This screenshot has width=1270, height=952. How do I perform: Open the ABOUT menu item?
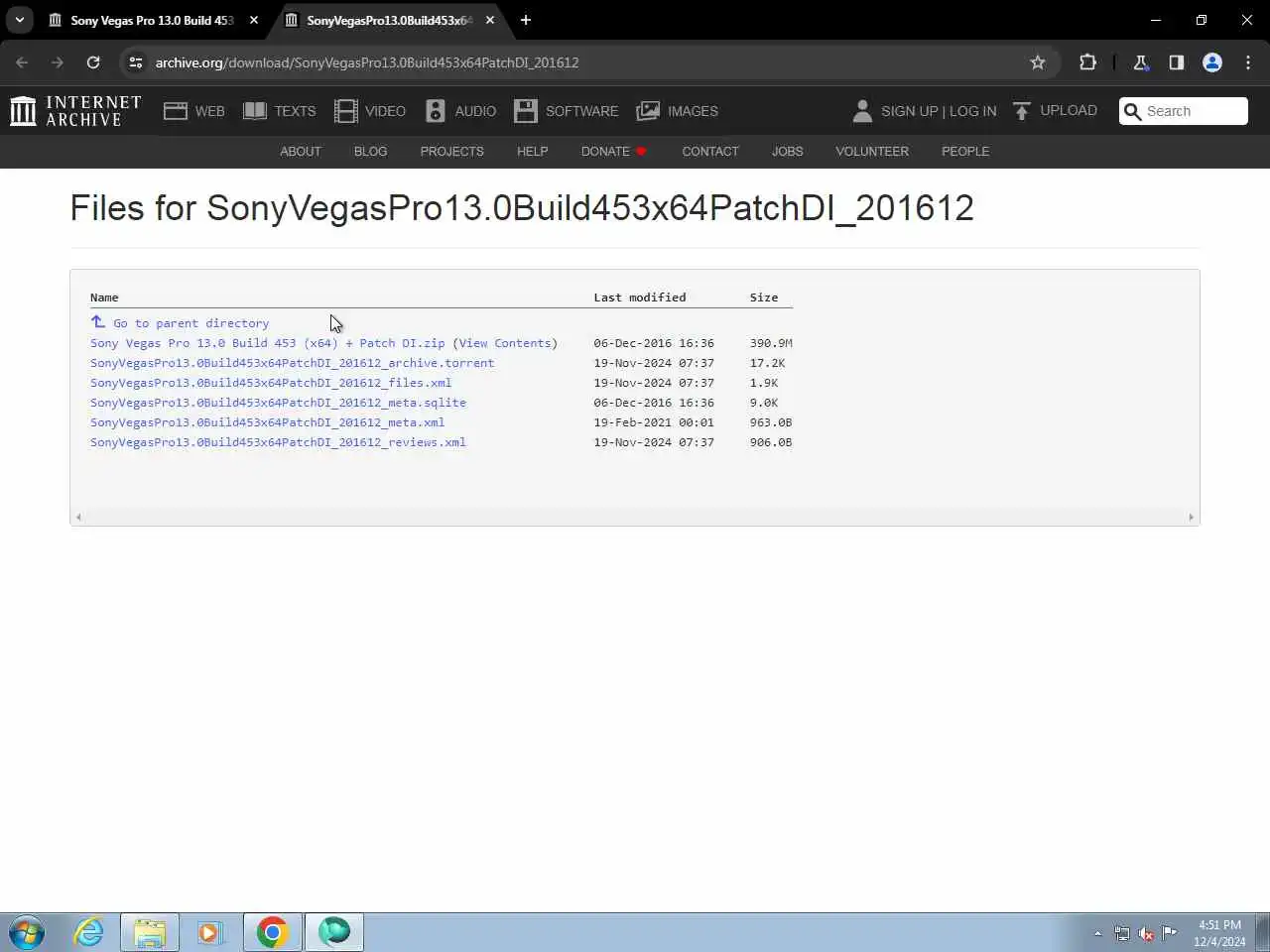[x=301, y=152]
